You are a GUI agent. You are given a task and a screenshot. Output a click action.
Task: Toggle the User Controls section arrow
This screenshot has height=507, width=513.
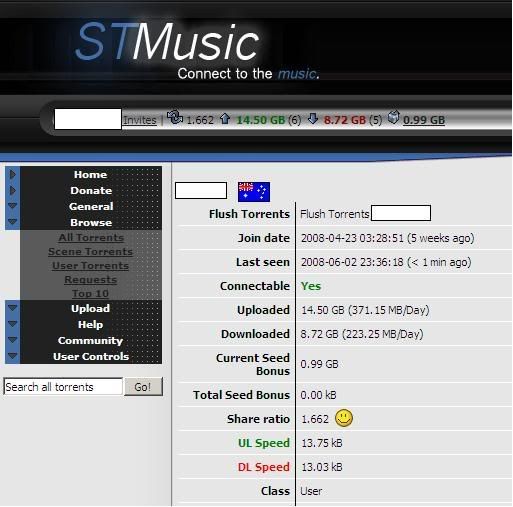13,356
